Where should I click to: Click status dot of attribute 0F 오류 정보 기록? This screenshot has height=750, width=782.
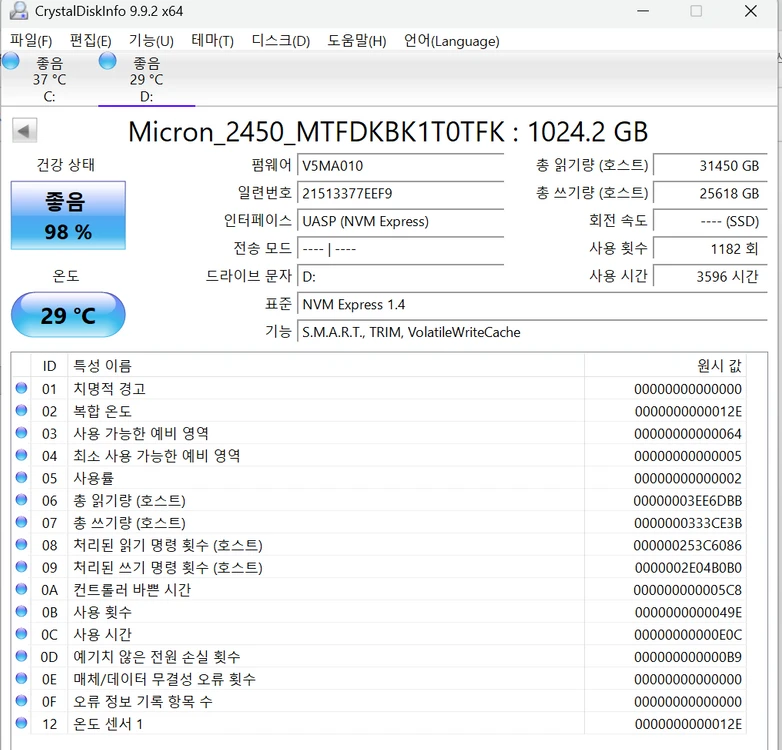point(21,701)
